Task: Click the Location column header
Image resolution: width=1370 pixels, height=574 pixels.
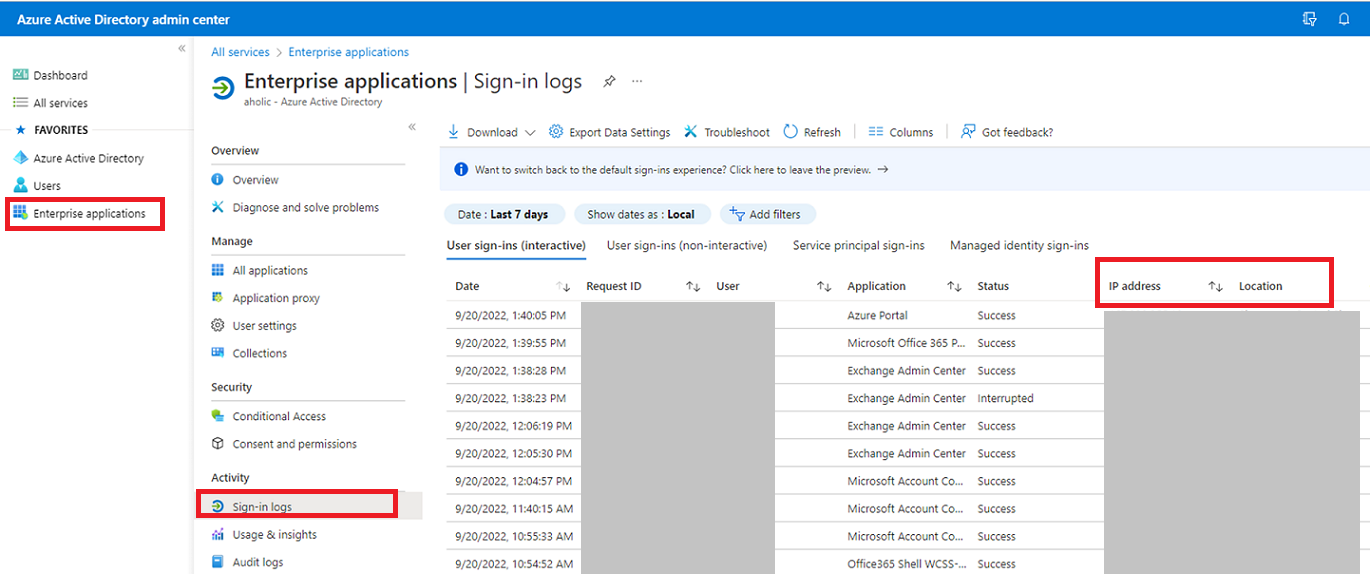Action: coord(1261,286)
